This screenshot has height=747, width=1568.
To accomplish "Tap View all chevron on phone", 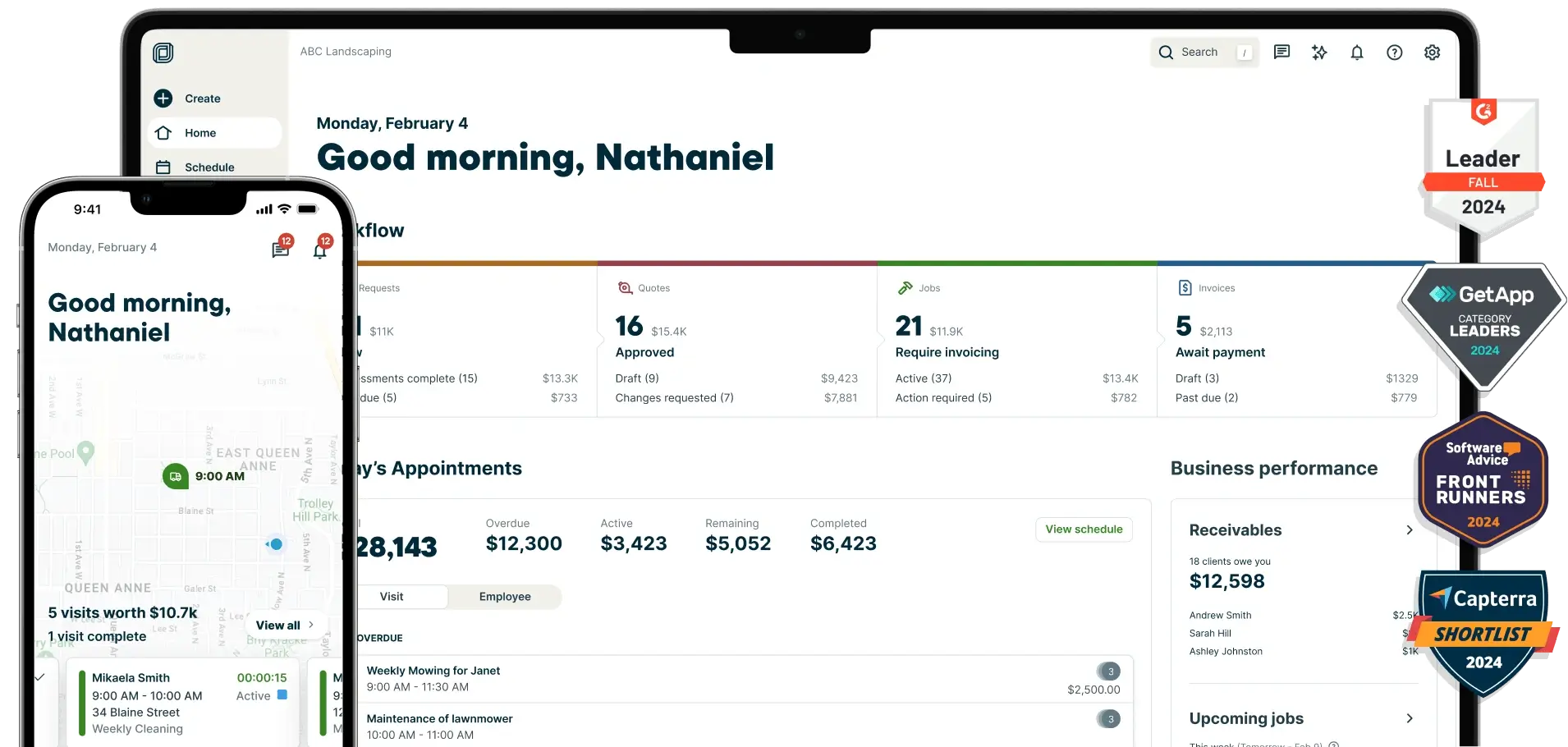I will [311, 625].
